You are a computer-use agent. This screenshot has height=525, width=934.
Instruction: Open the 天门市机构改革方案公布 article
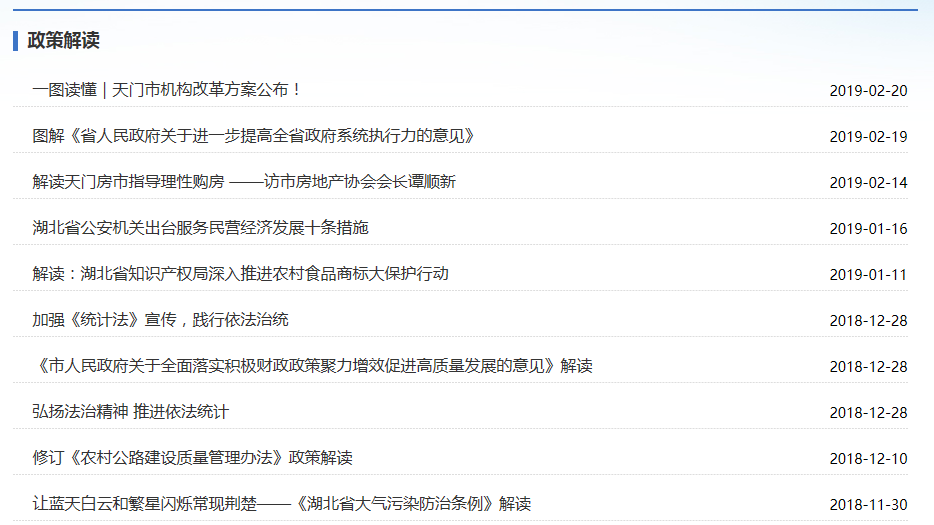tap(167, 90)
